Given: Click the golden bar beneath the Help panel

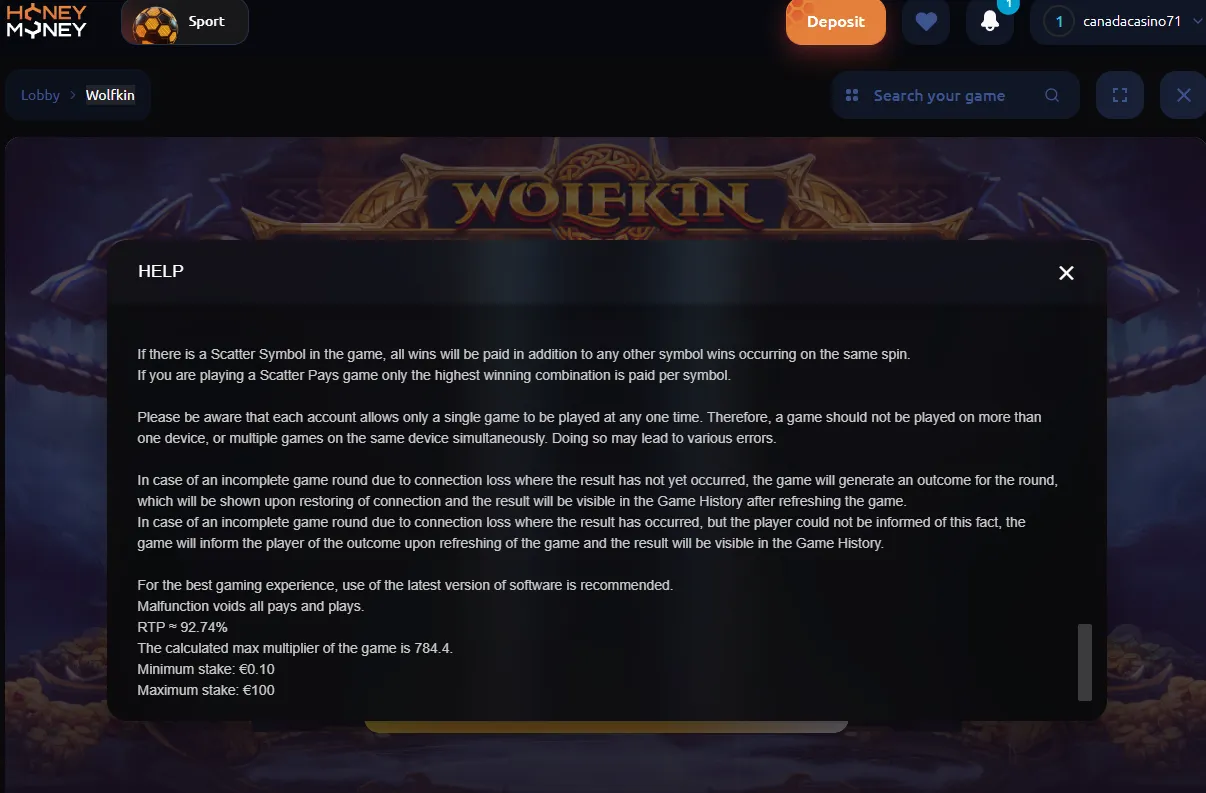Looking at the screenshot, I should [x=606, y=726].
